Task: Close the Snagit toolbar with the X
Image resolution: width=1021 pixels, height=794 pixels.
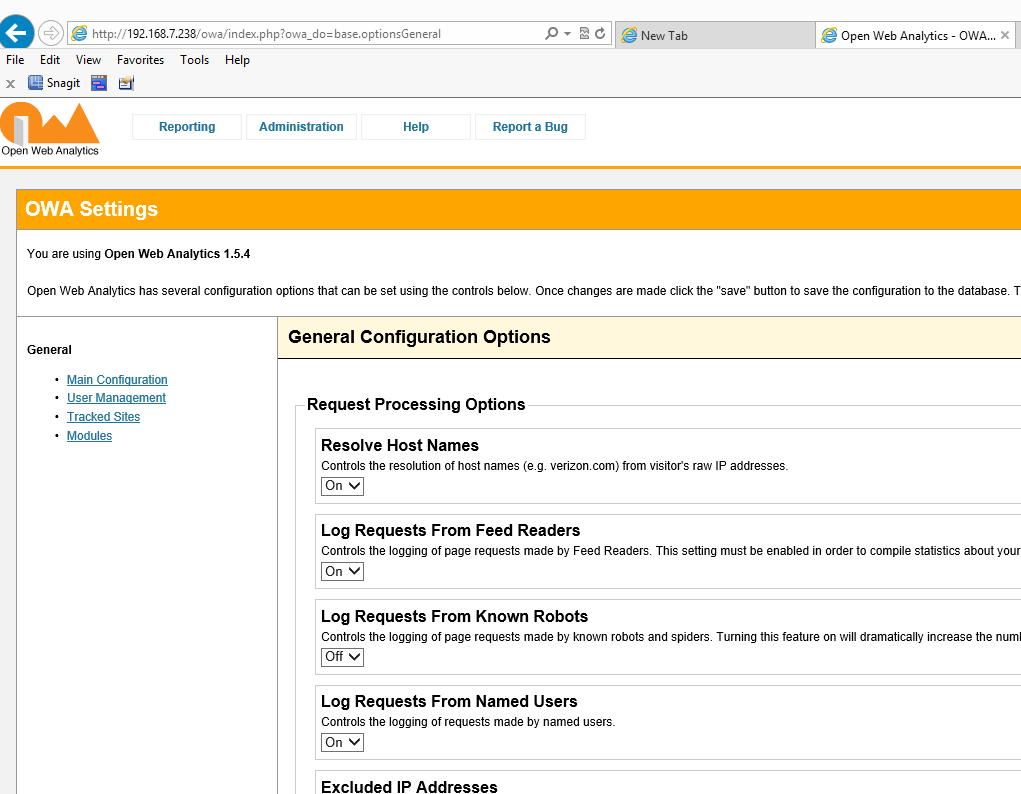Action: pos(10,83)
